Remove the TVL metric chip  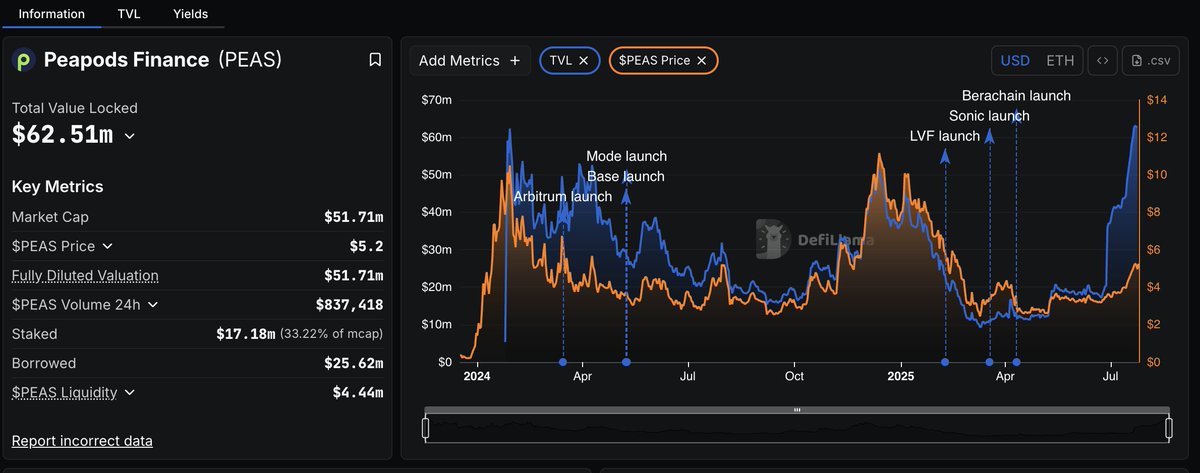click(584, 61)
